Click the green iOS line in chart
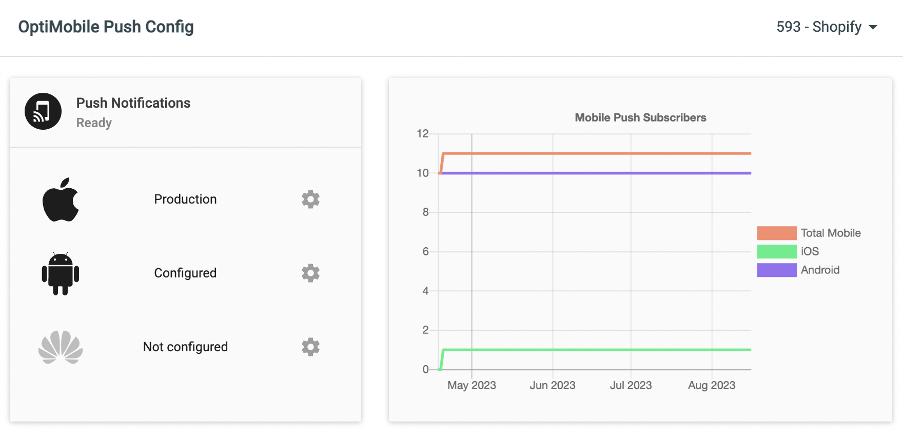 594,350
